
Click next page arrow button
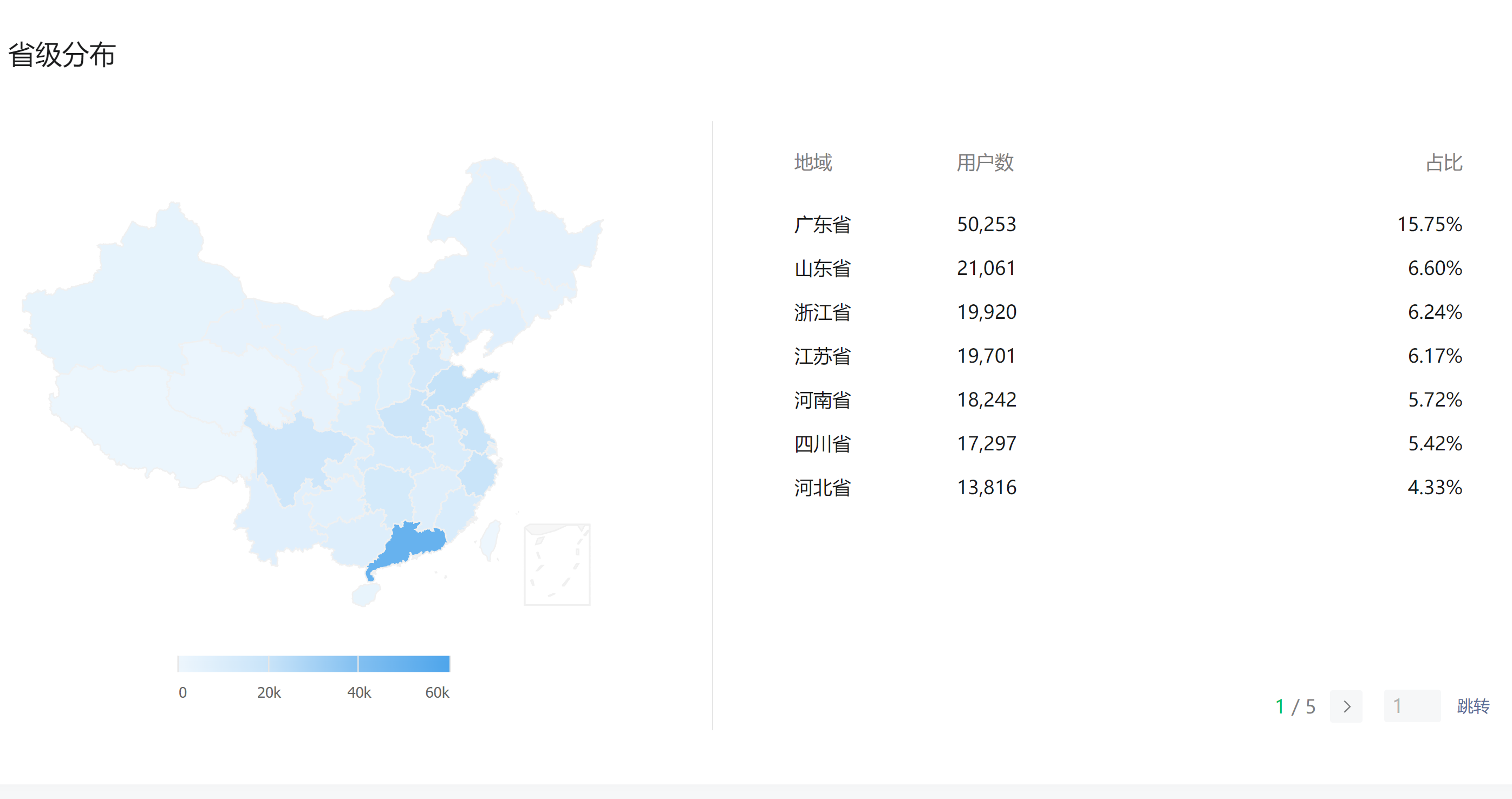pyautogui.click(x=1345, y=706)
